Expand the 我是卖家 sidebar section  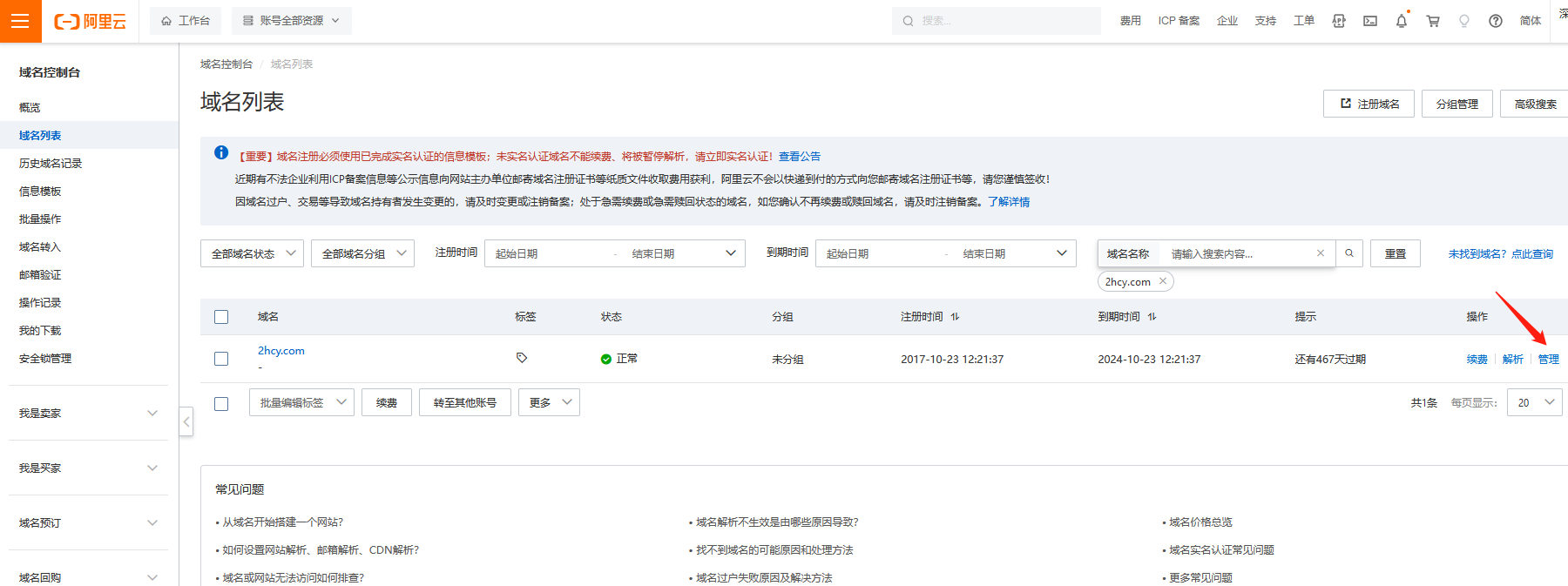point(89,414)
